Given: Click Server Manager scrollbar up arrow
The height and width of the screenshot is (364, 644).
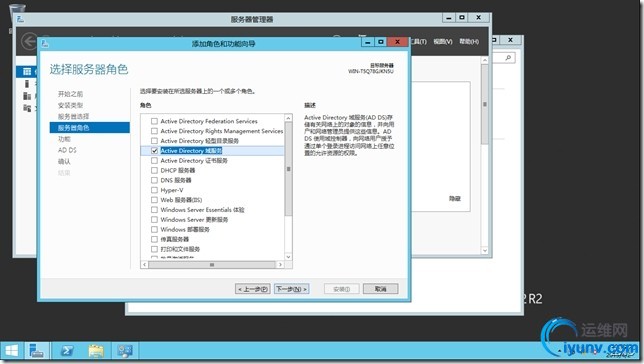Looking at the screenshot, I should tap(485, 60).
